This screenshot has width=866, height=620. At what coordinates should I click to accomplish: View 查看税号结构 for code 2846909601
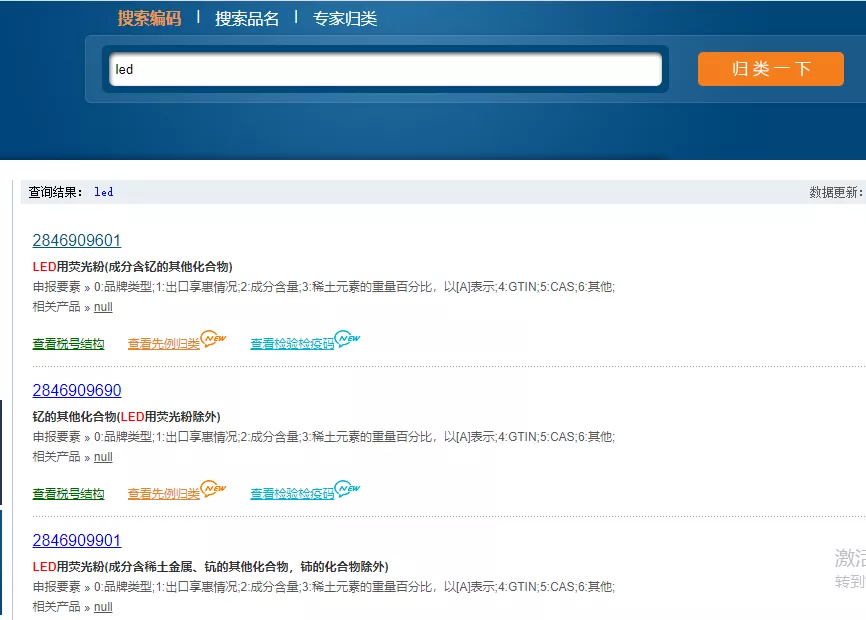point(68,344)
